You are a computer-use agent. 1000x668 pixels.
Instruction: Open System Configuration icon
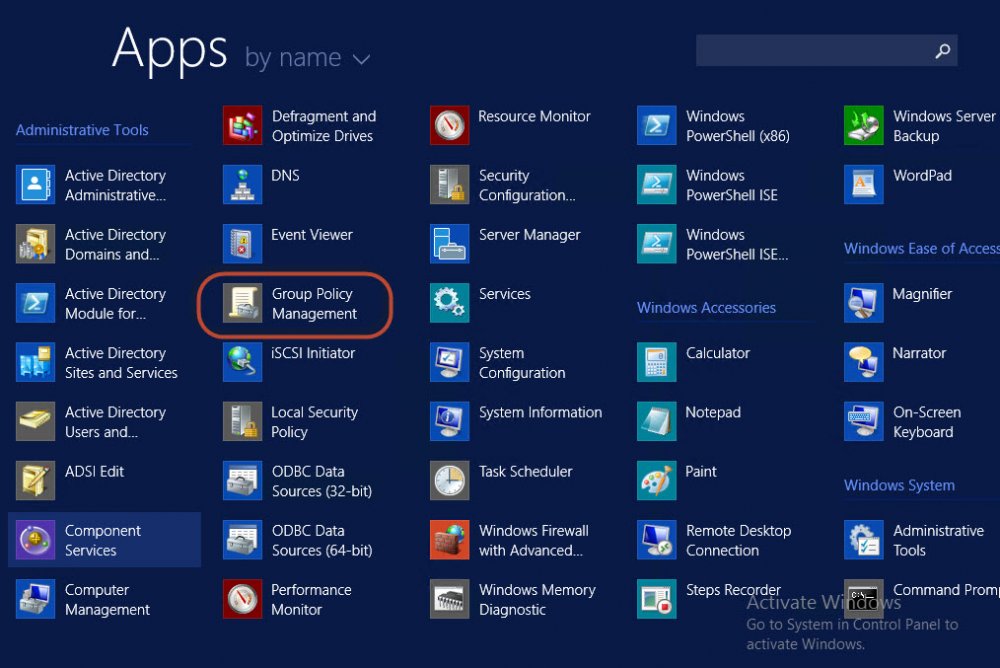(x=450, y=362)
